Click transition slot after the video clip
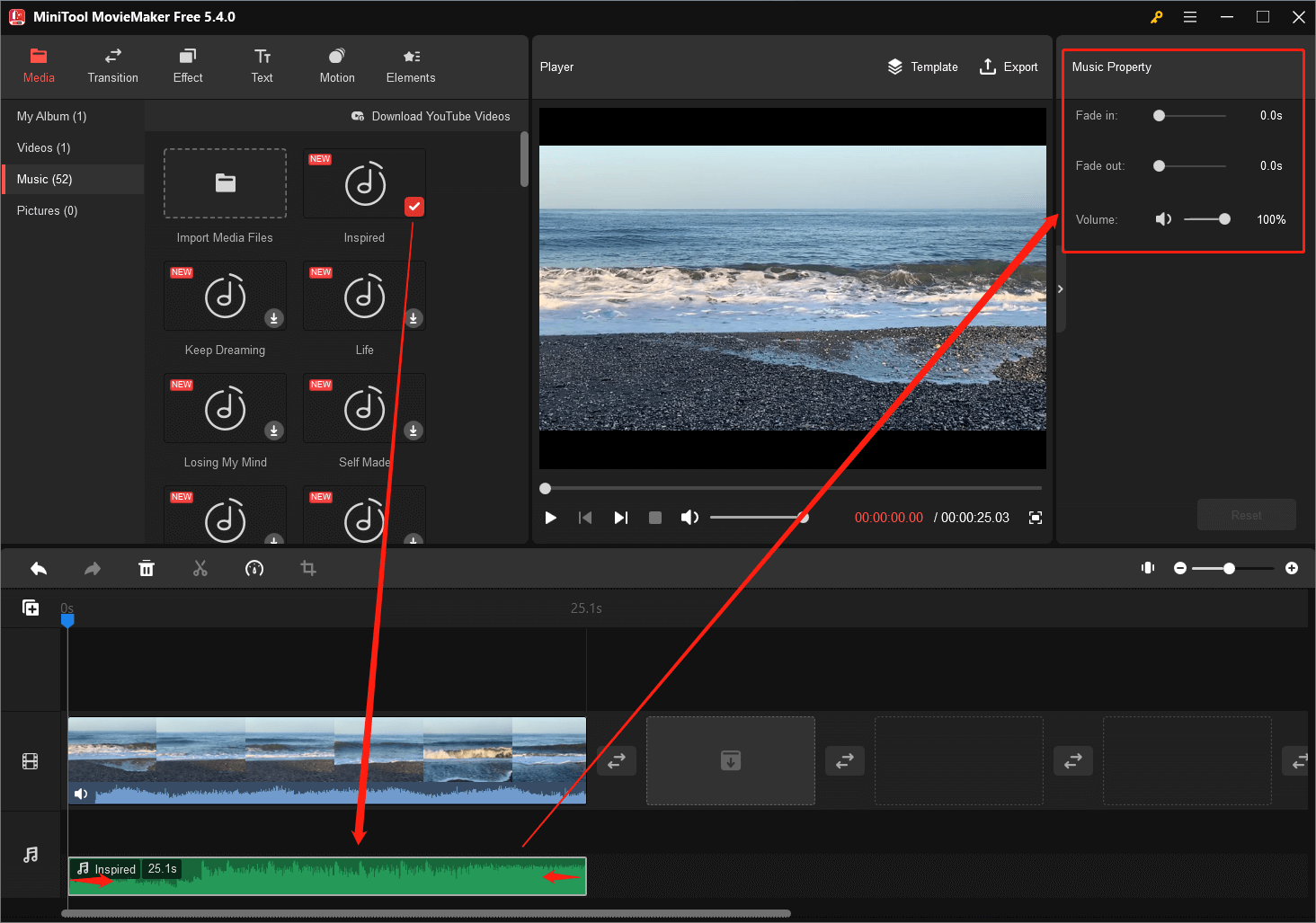This screenshot has height=923, width=1316. pyautogui.click(x=617, y=760)
